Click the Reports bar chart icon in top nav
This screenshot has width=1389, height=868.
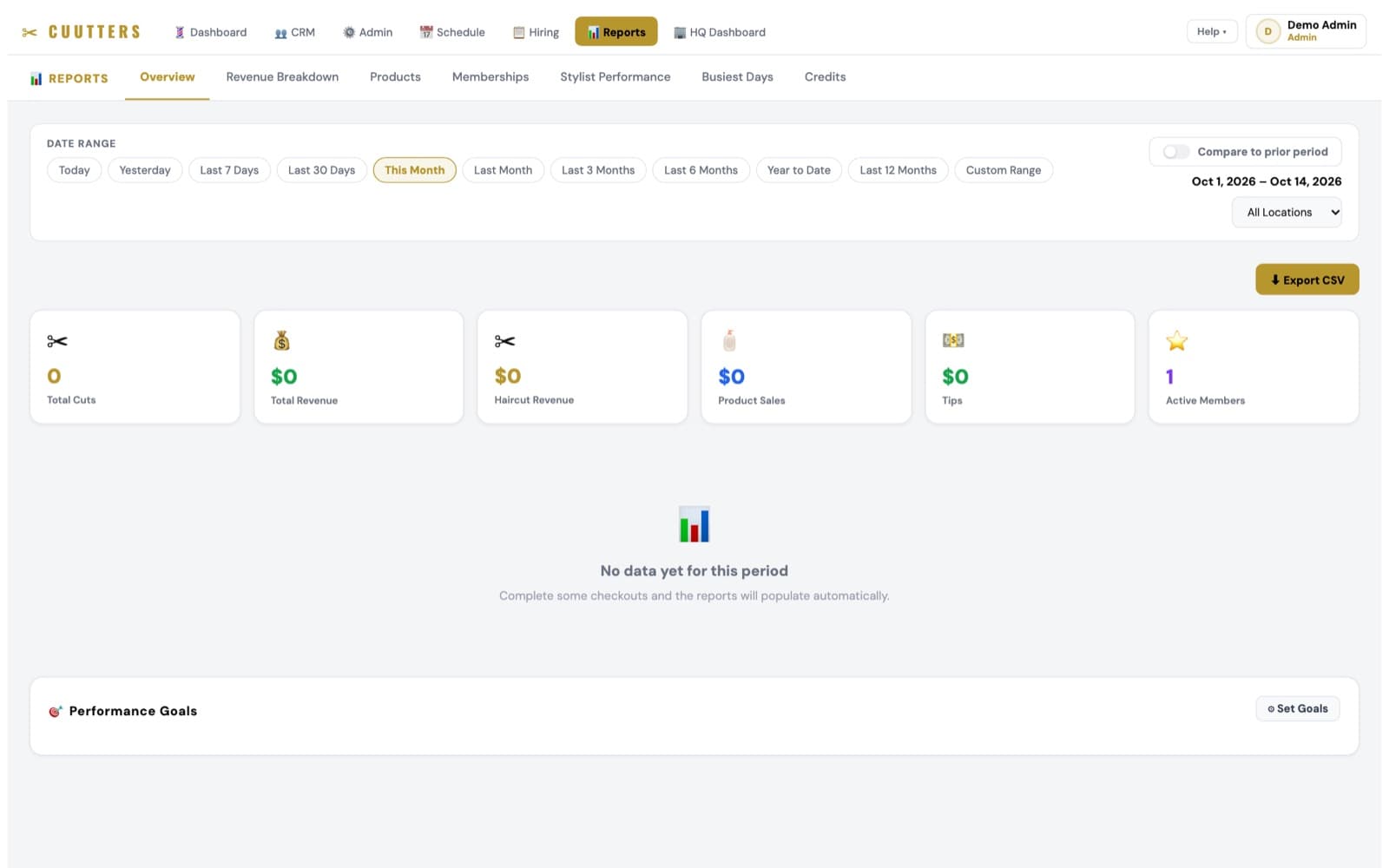(594, 32)
